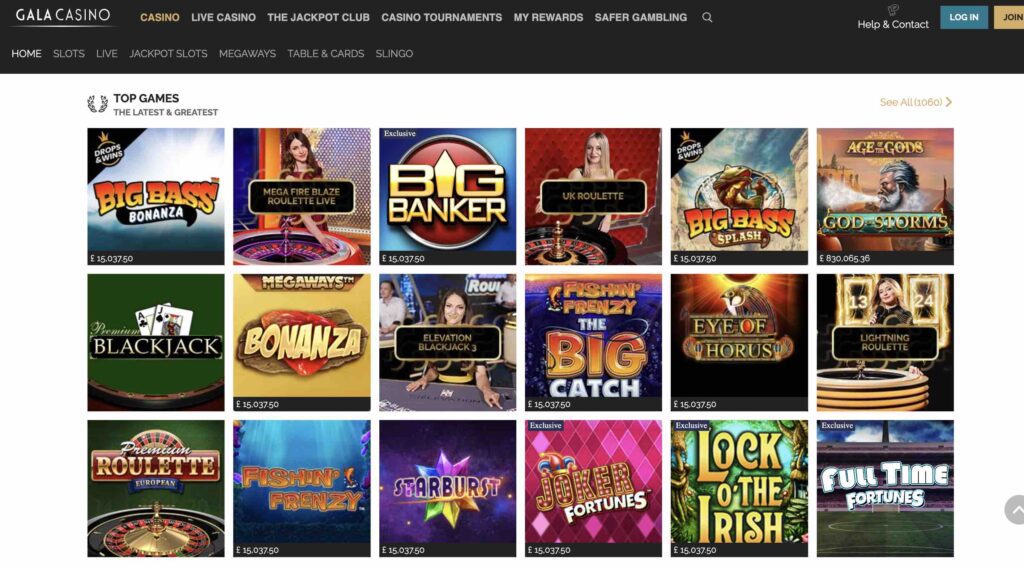Switch to the Table & Cards tab

pos(326,54)
